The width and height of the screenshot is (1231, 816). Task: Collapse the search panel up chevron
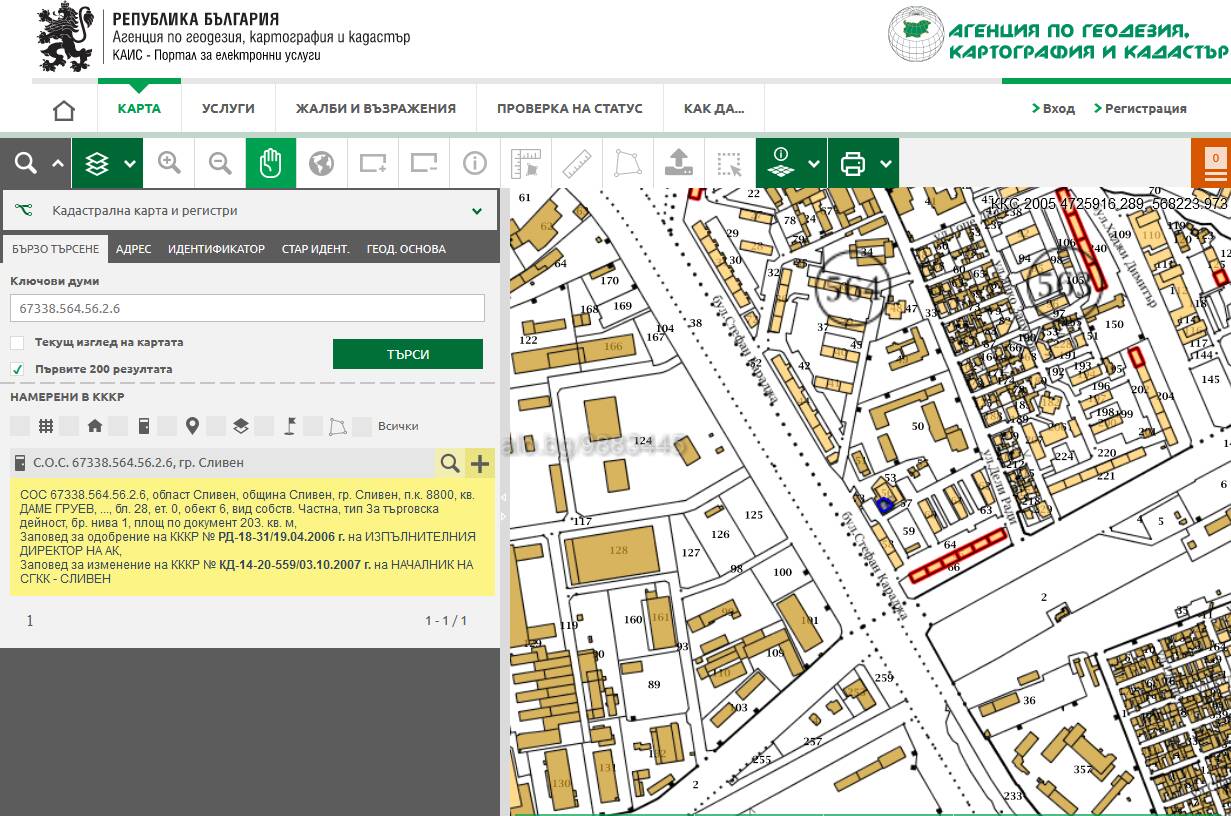(x=58, y=164)
